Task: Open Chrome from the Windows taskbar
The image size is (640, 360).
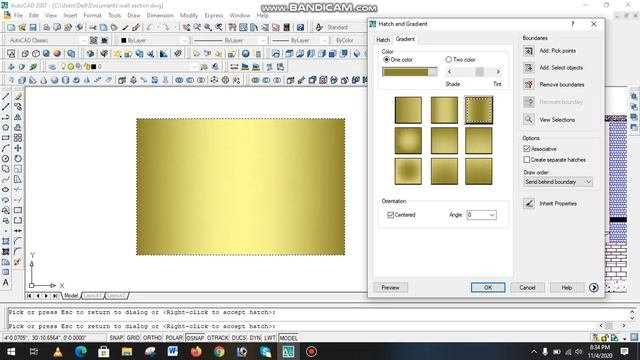Action: [219, 351]
